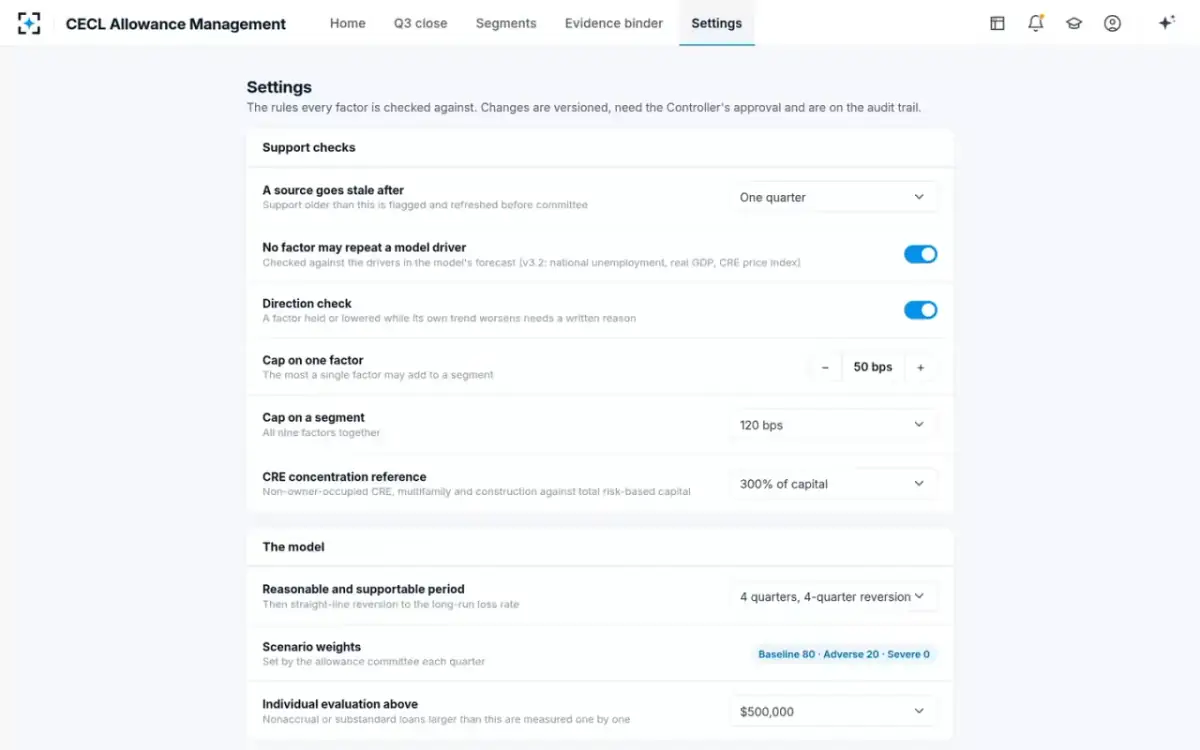Launch the AI sparkle assistant

tap(1166, 23)
